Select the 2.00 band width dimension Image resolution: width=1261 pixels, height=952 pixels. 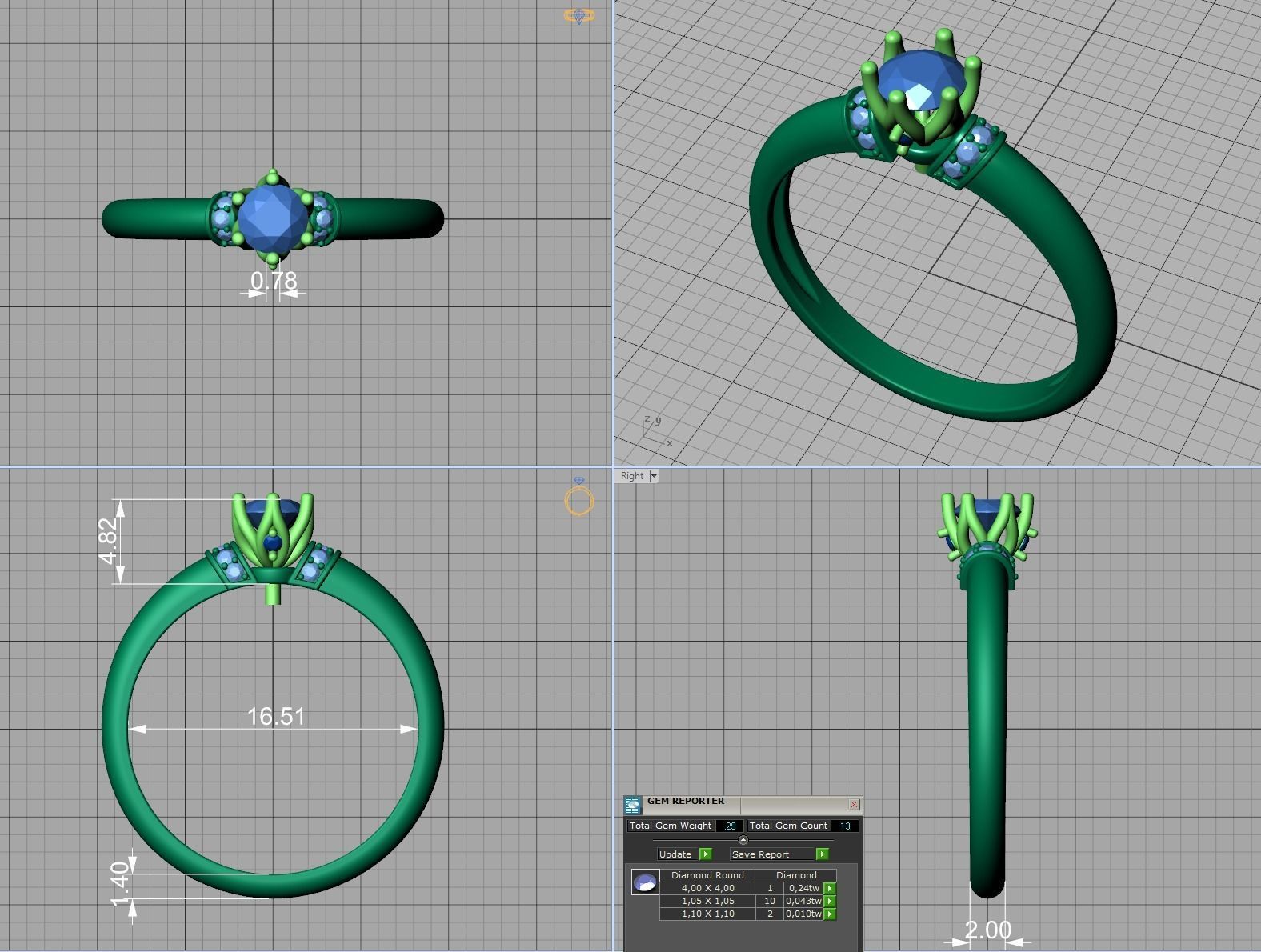coord(987,930)
